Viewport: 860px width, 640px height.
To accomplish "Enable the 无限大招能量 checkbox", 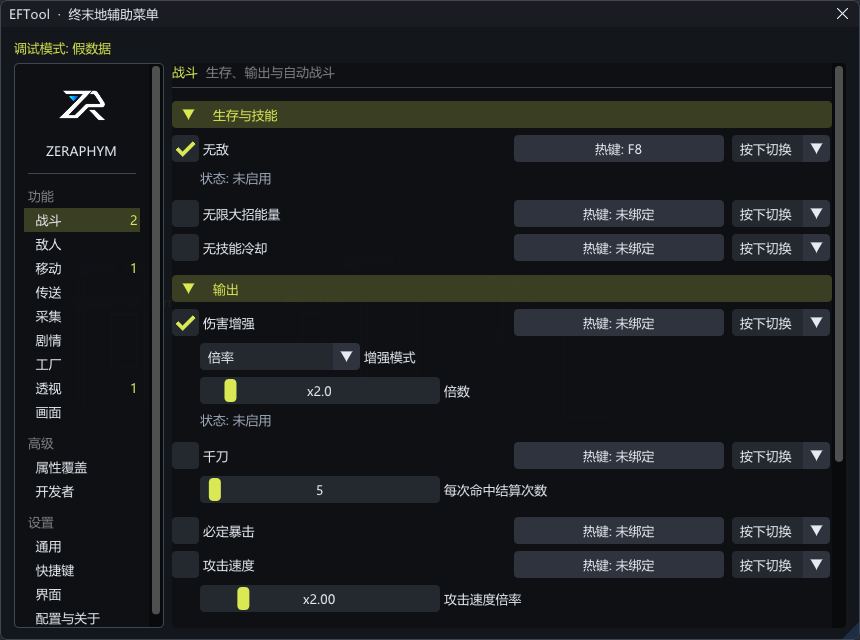I will click(x=185, y=214).
